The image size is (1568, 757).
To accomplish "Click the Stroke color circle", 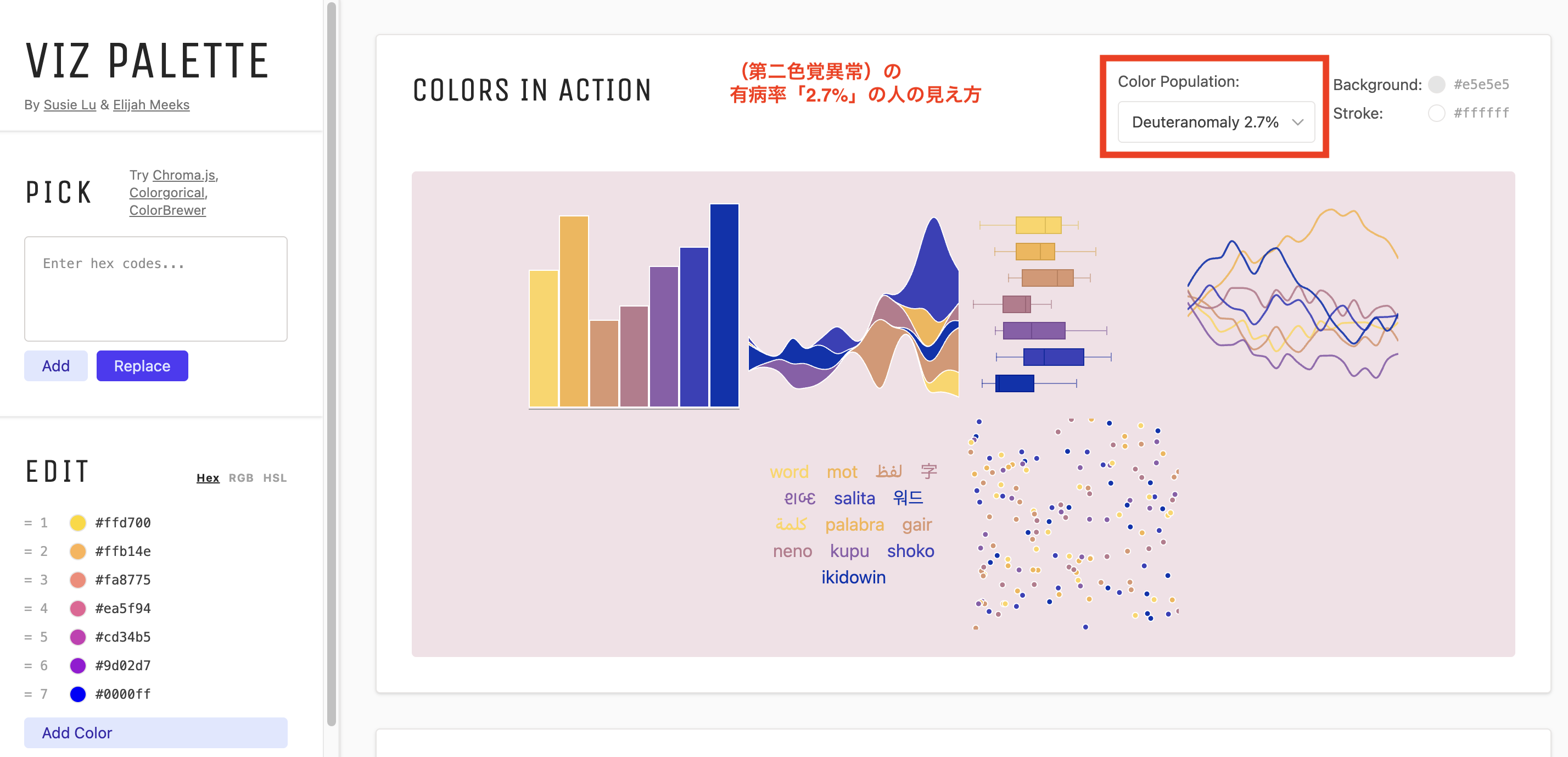I will click(1437, 113).
